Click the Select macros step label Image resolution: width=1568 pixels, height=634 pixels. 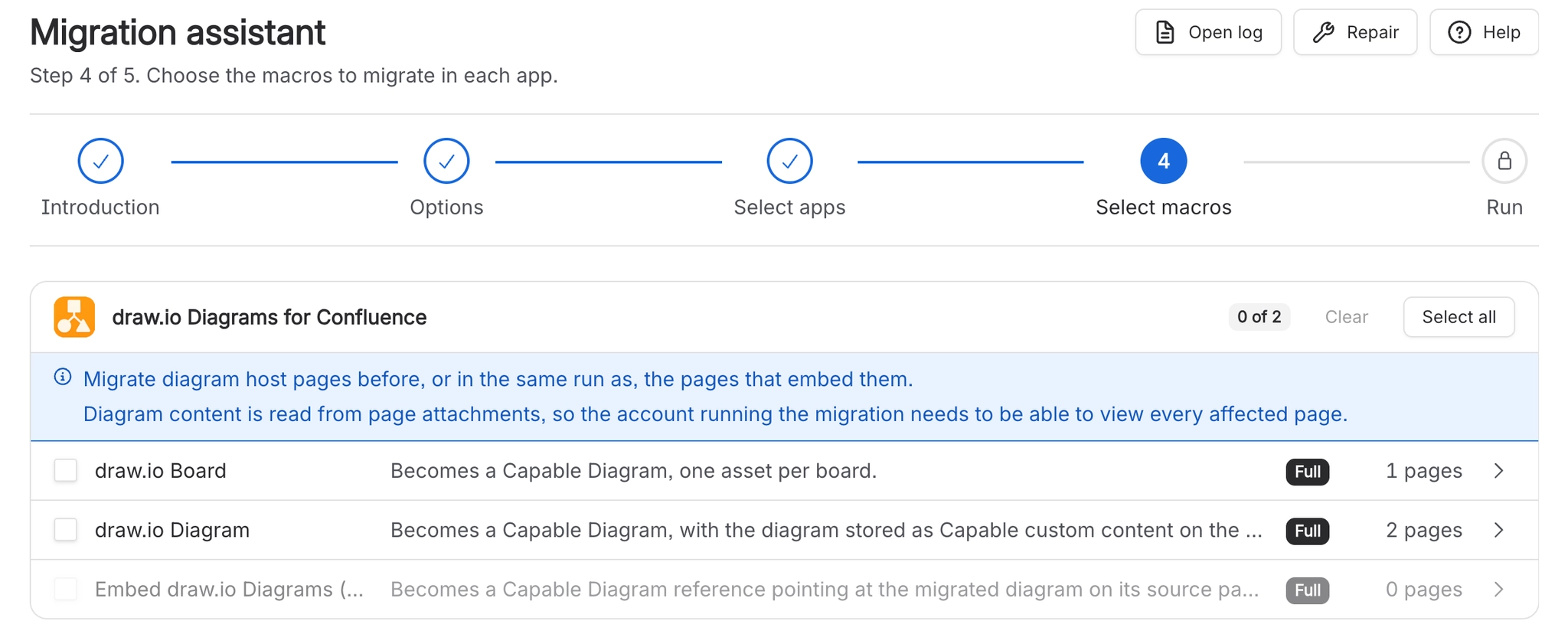tap(1164, 208)
